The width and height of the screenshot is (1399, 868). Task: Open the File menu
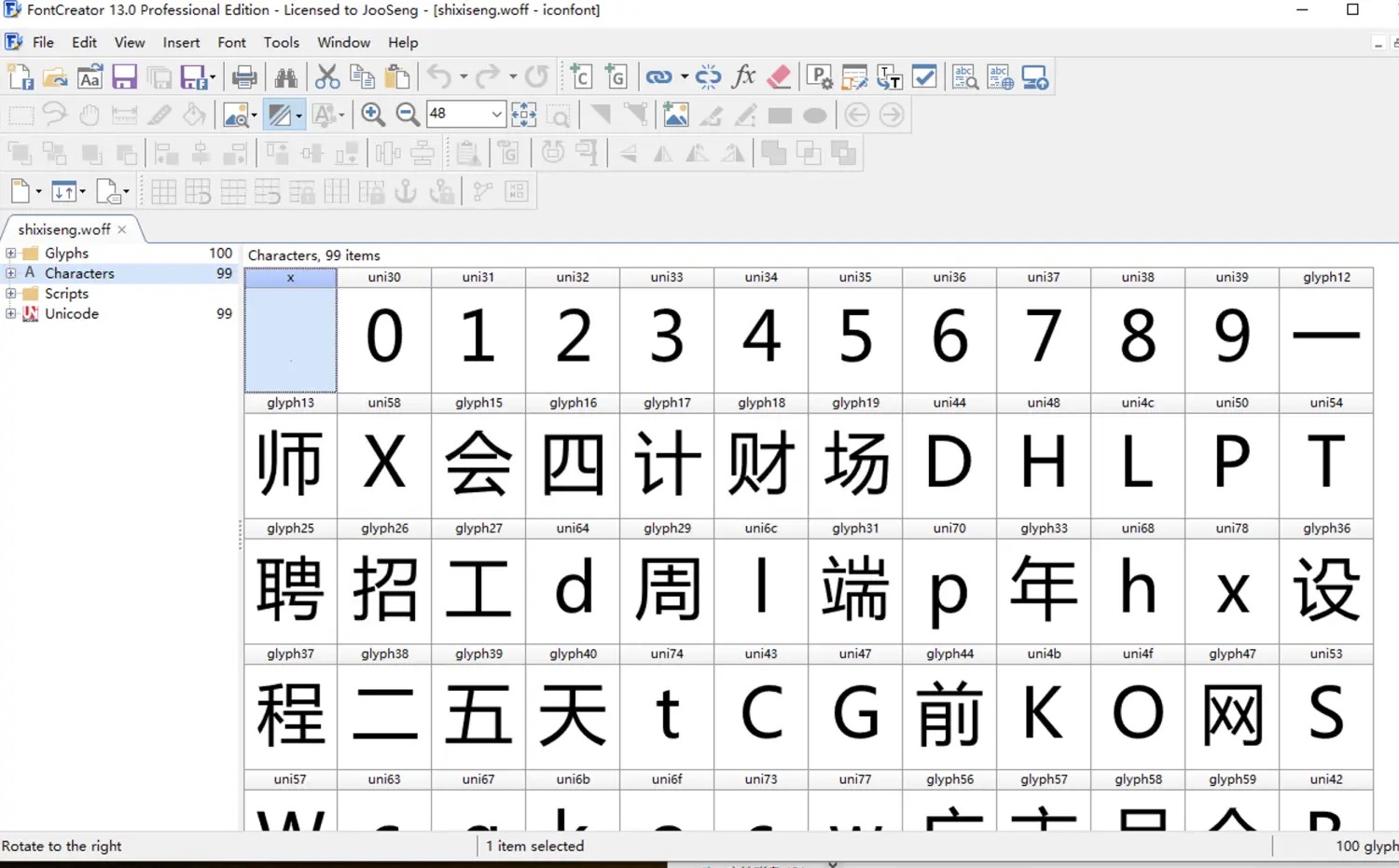point(43,42)
